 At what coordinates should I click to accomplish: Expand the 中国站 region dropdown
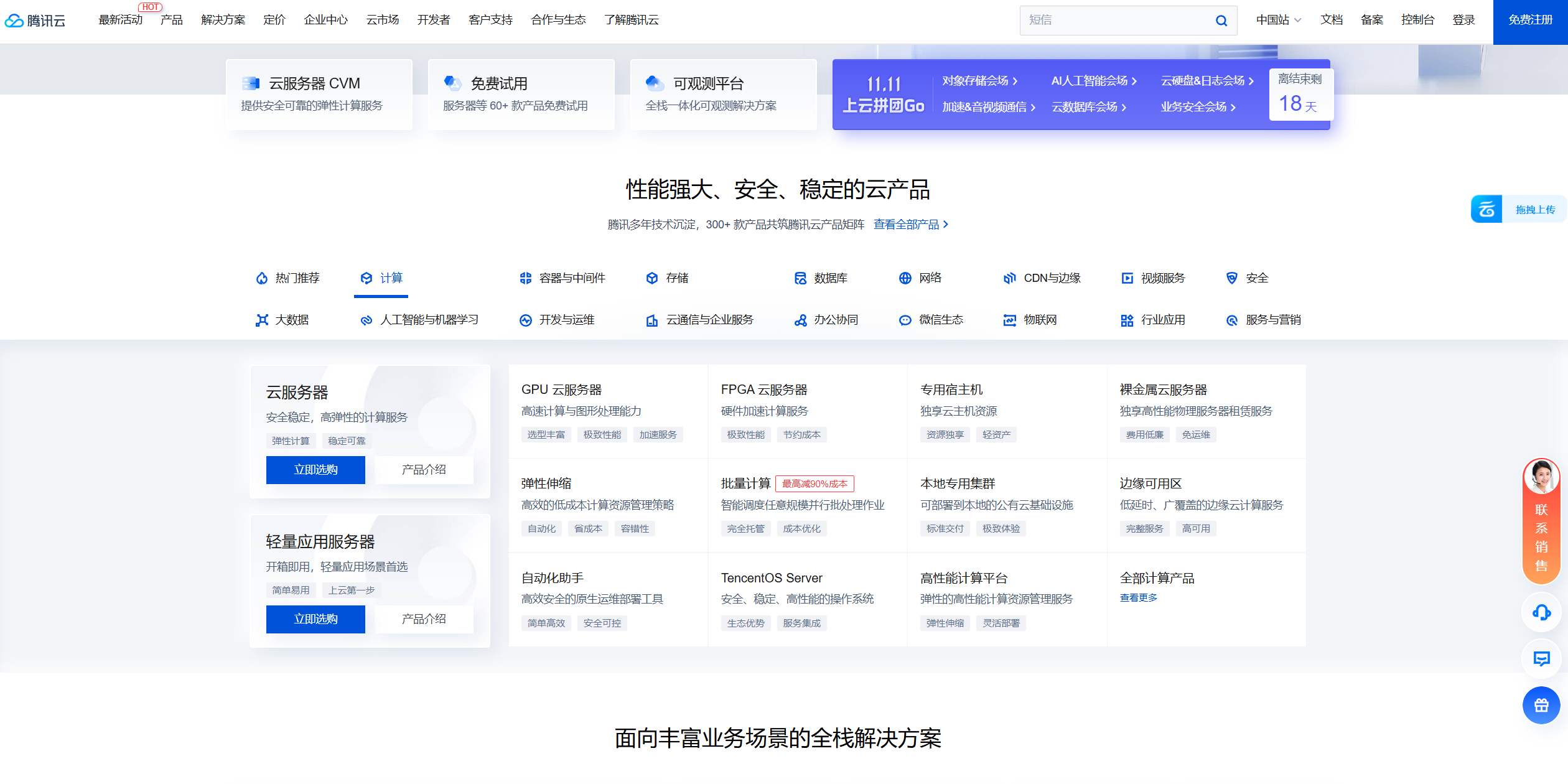coord(1278,20)
